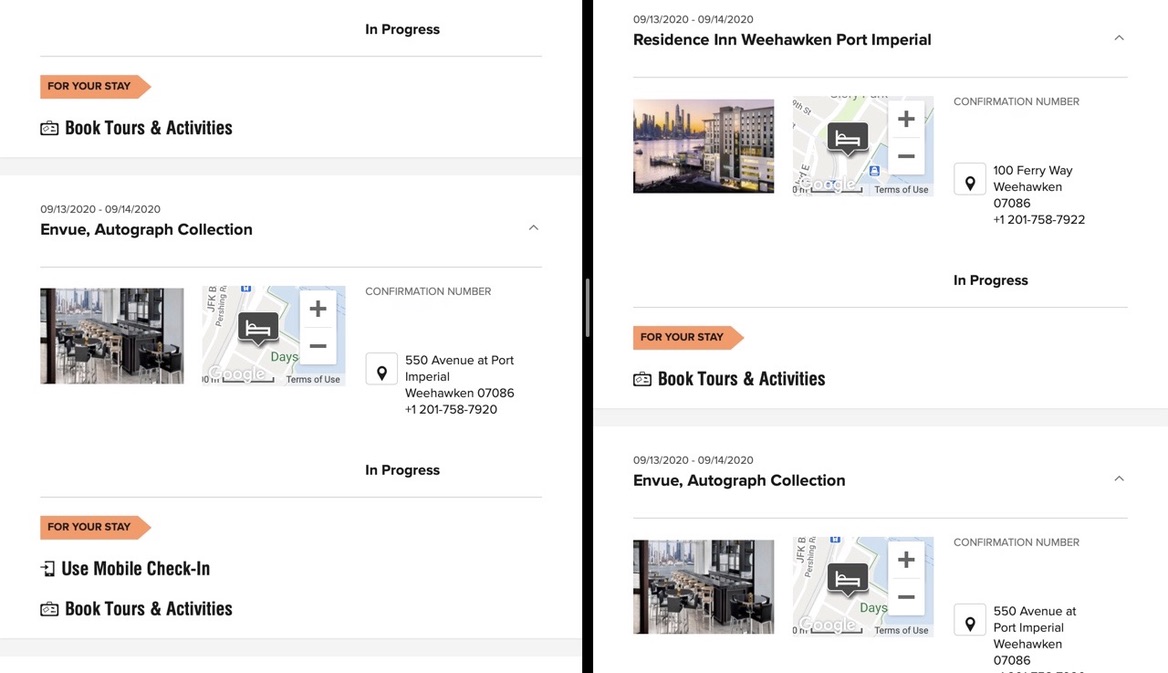Image resolution: width=1168 pixels, height=673 pixels.
Task: Open Envue, Autograph Collection title in right pane
Action: (x=740, y=481)
